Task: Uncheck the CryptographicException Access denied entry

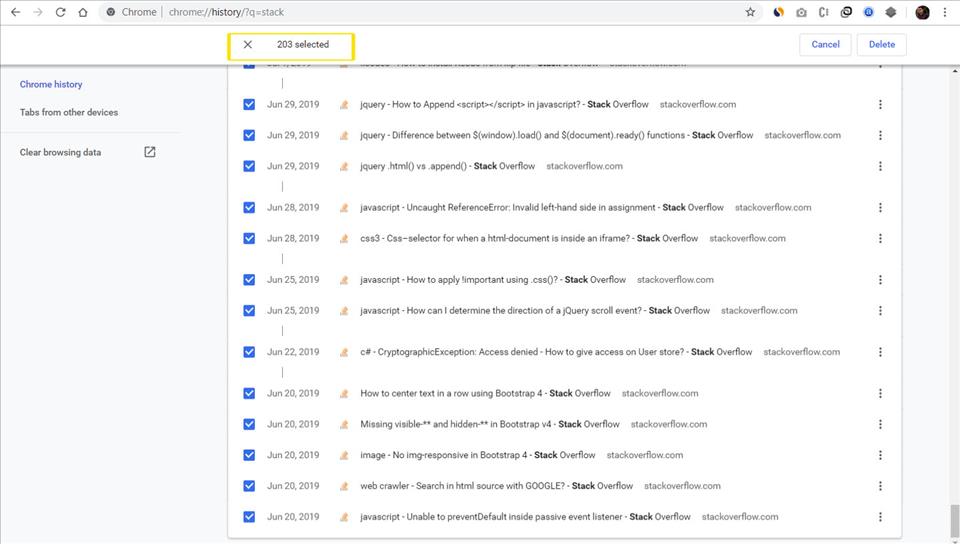Action: [249, 352]
